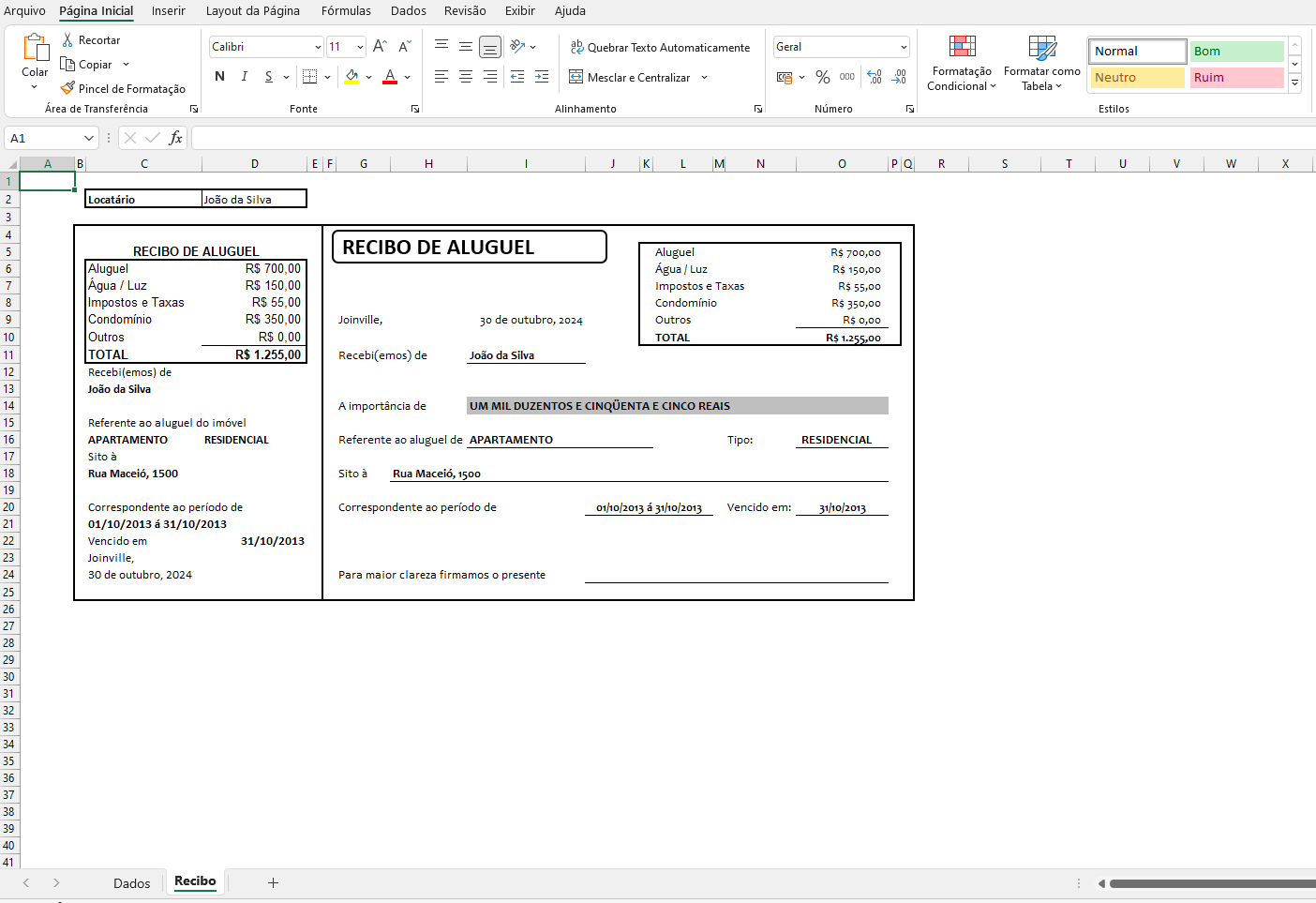Toggle italic formatting (I)
Screen dimensions: 1316x903
(245, 77)
